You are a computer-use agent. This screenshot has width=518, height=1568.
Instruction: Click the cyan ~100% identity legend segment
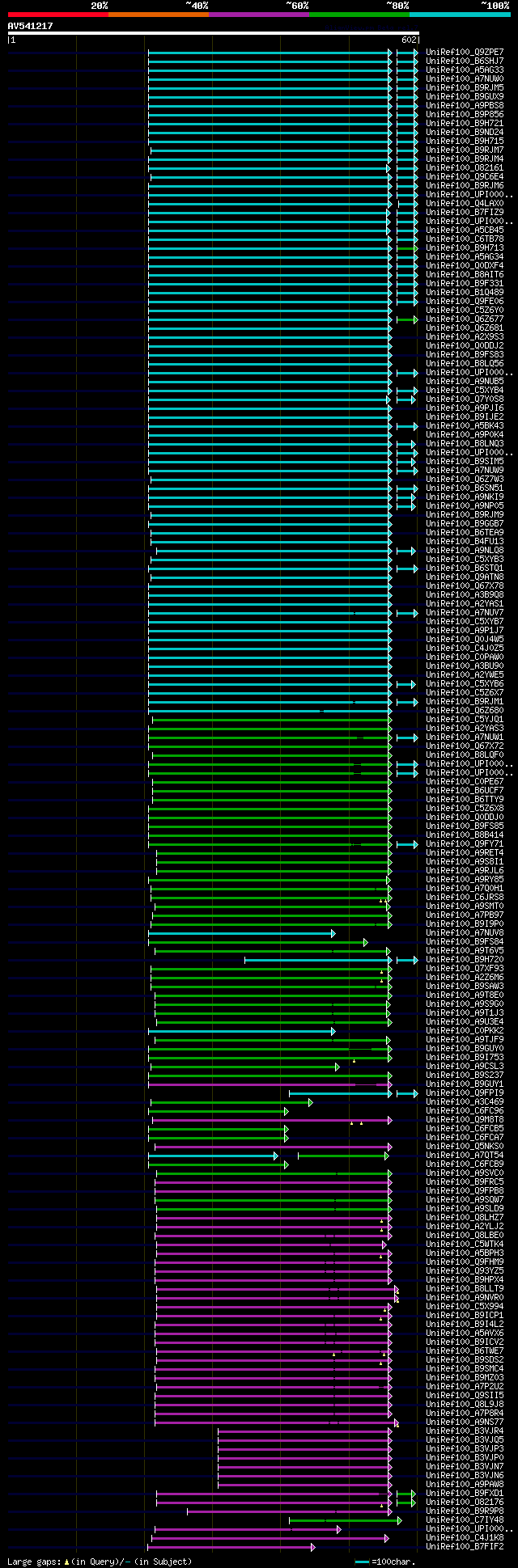click(460, 15)
